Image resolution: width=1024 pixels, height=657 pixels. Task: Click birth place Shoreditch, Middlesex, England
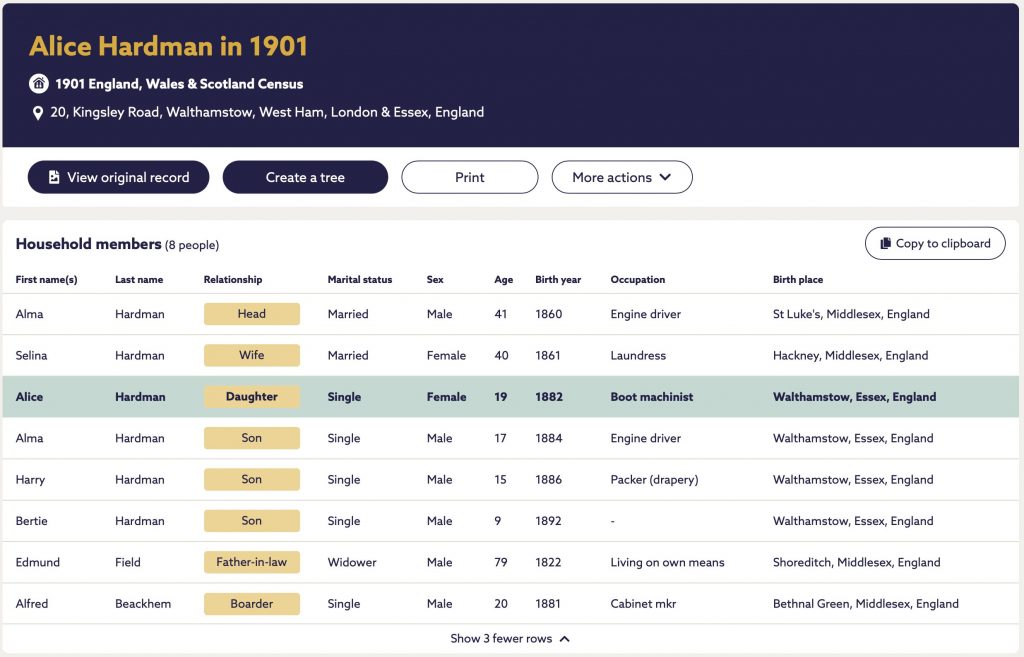(857, 562)
